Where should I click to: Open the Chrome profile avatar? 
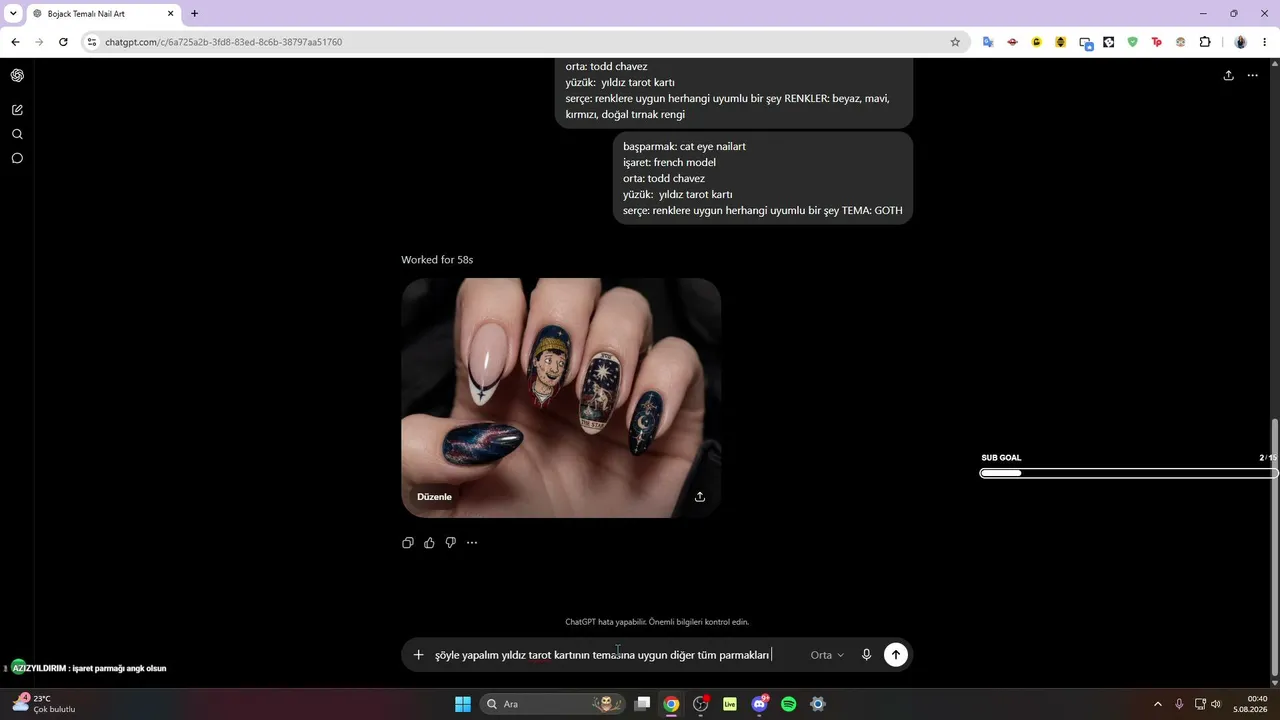coord(1241,42)
